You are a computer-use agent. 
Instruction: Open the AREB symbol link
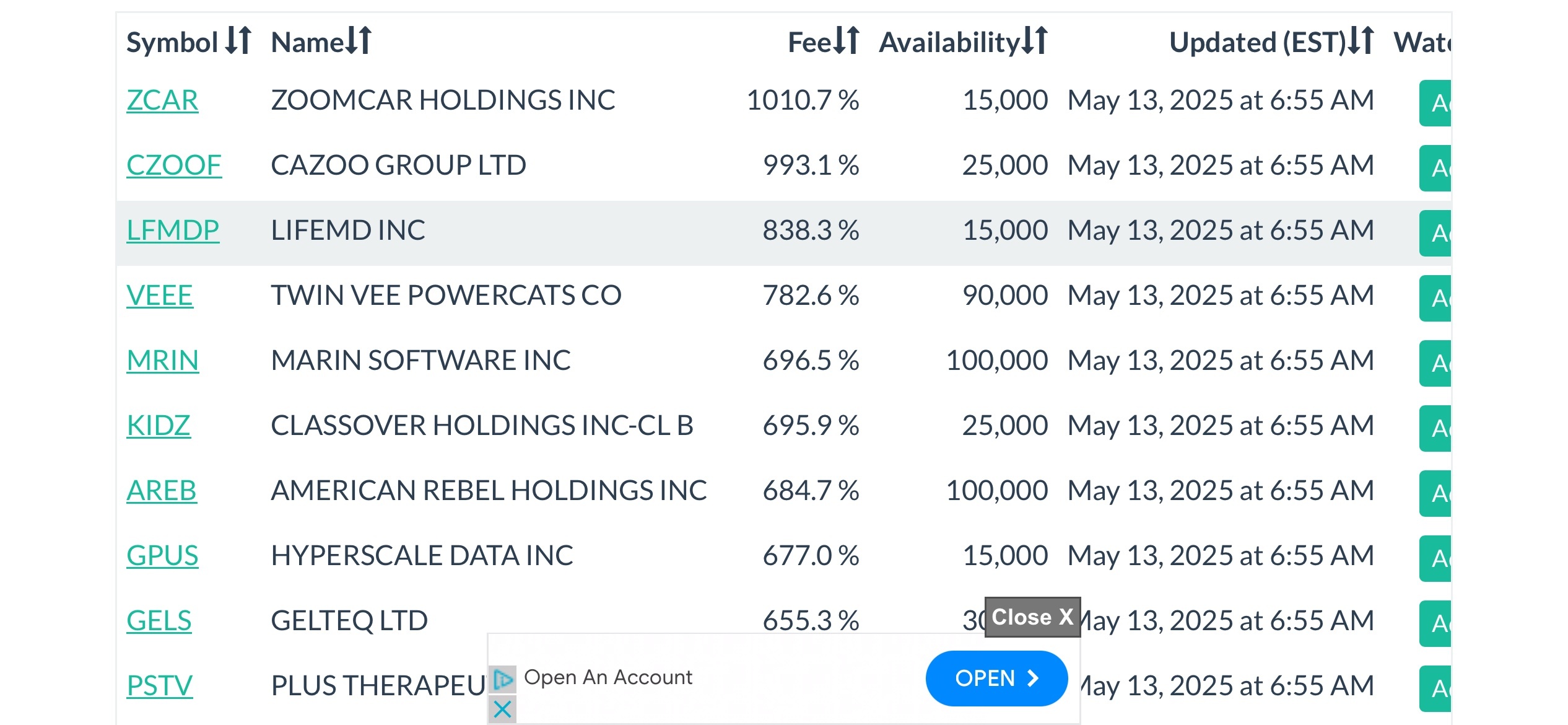point(162,491)
